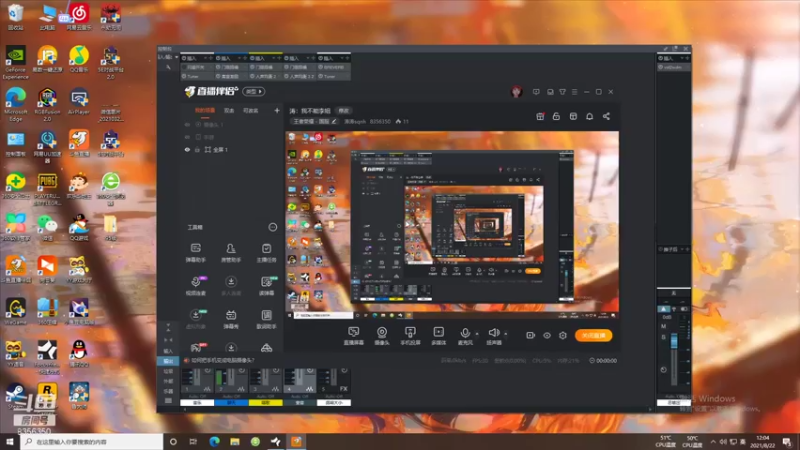Click the share icon above preview
Viewport: 800px width, 450px height.
[606, 116]
